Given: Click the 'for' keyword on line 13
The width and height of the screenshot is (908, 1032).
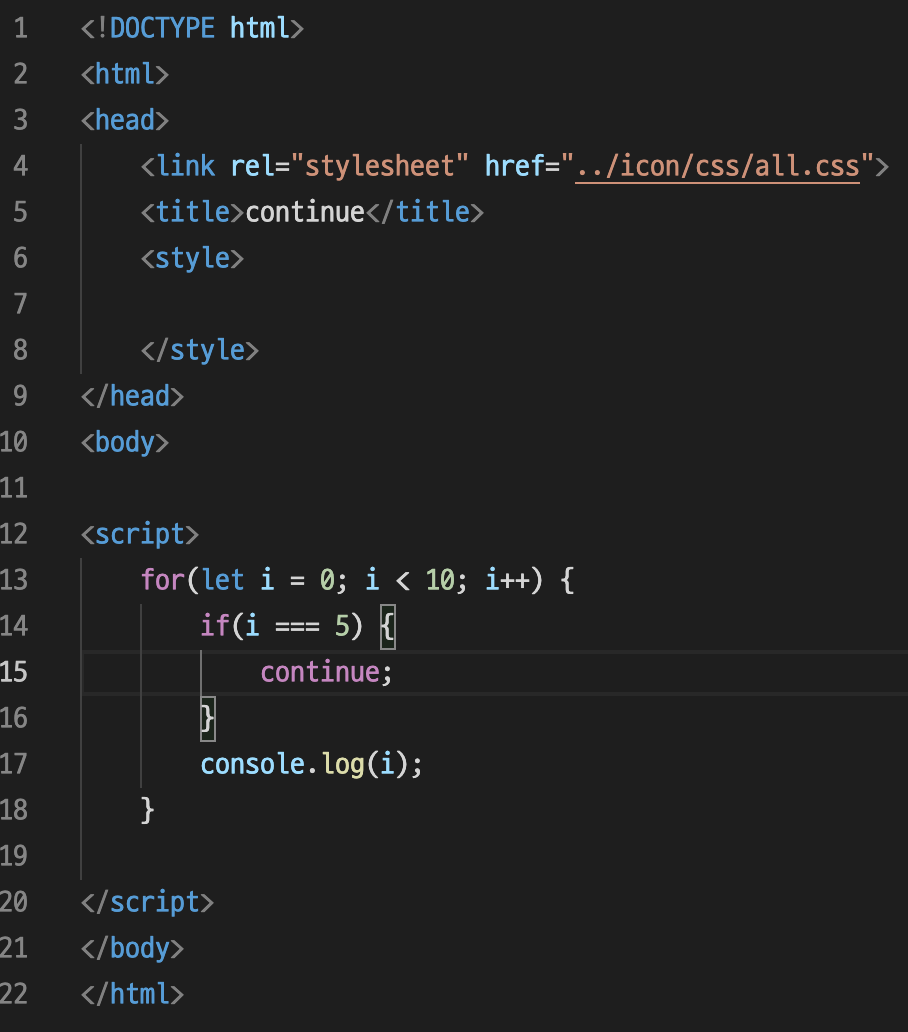Looking at the screenshot, I should pyautogui.click(x=163, y=580).
